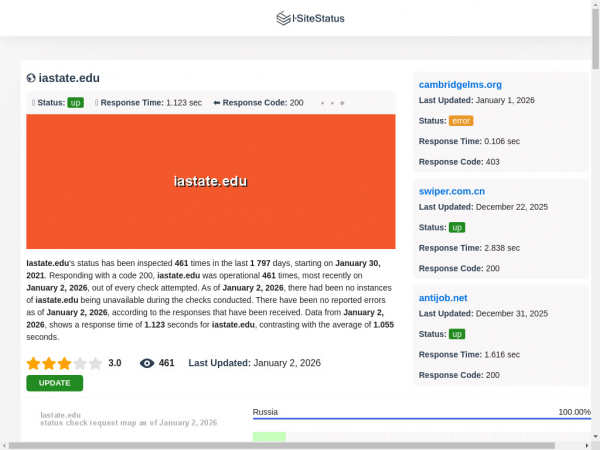Screen dimensions: 600x450
Task: Click the Russia 100% progress bar
Action: pos(421,419)
